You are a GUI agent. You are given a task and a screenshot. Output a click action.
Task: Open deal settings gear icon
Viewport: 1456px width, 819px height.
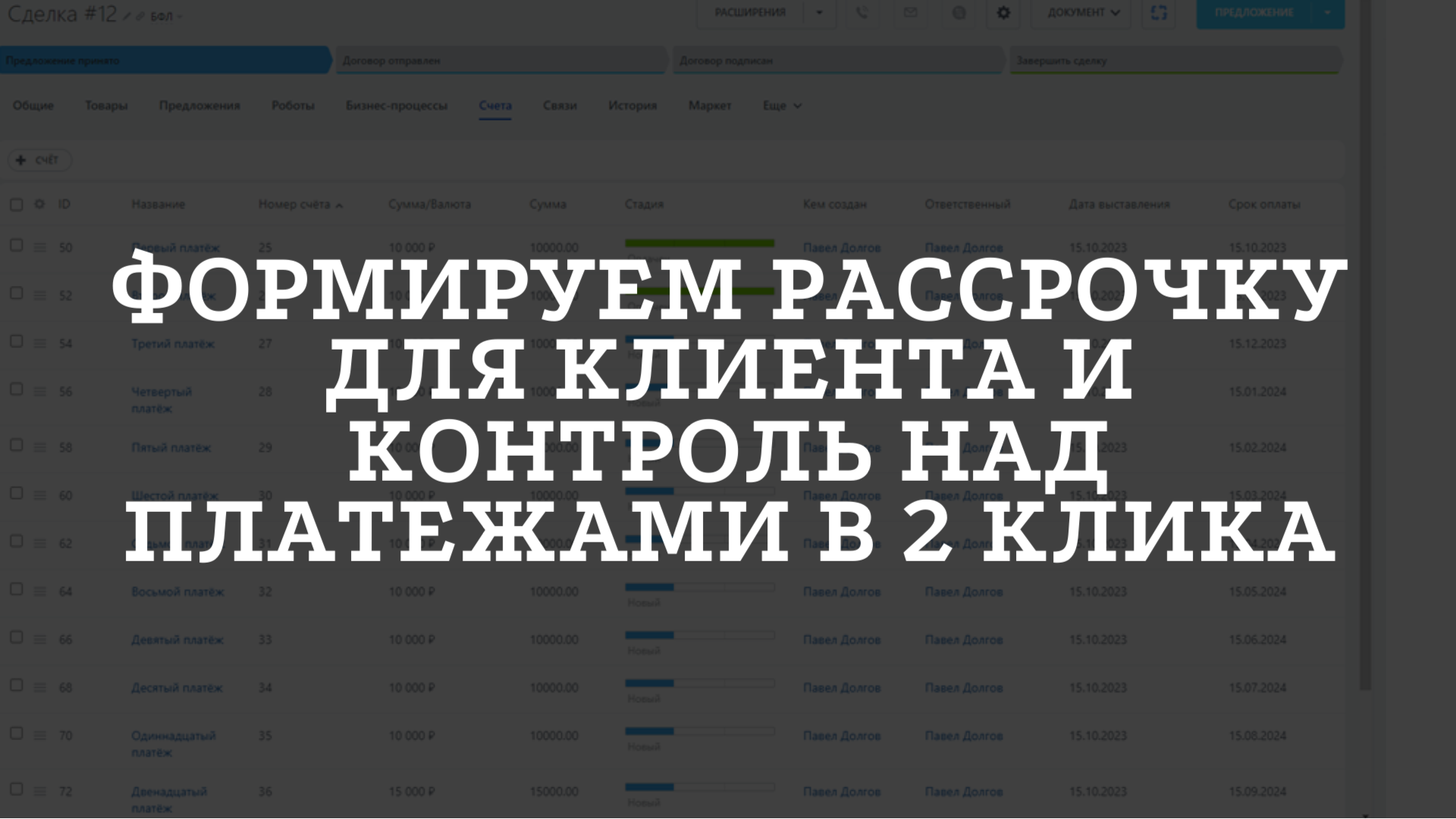(1003, 13)
